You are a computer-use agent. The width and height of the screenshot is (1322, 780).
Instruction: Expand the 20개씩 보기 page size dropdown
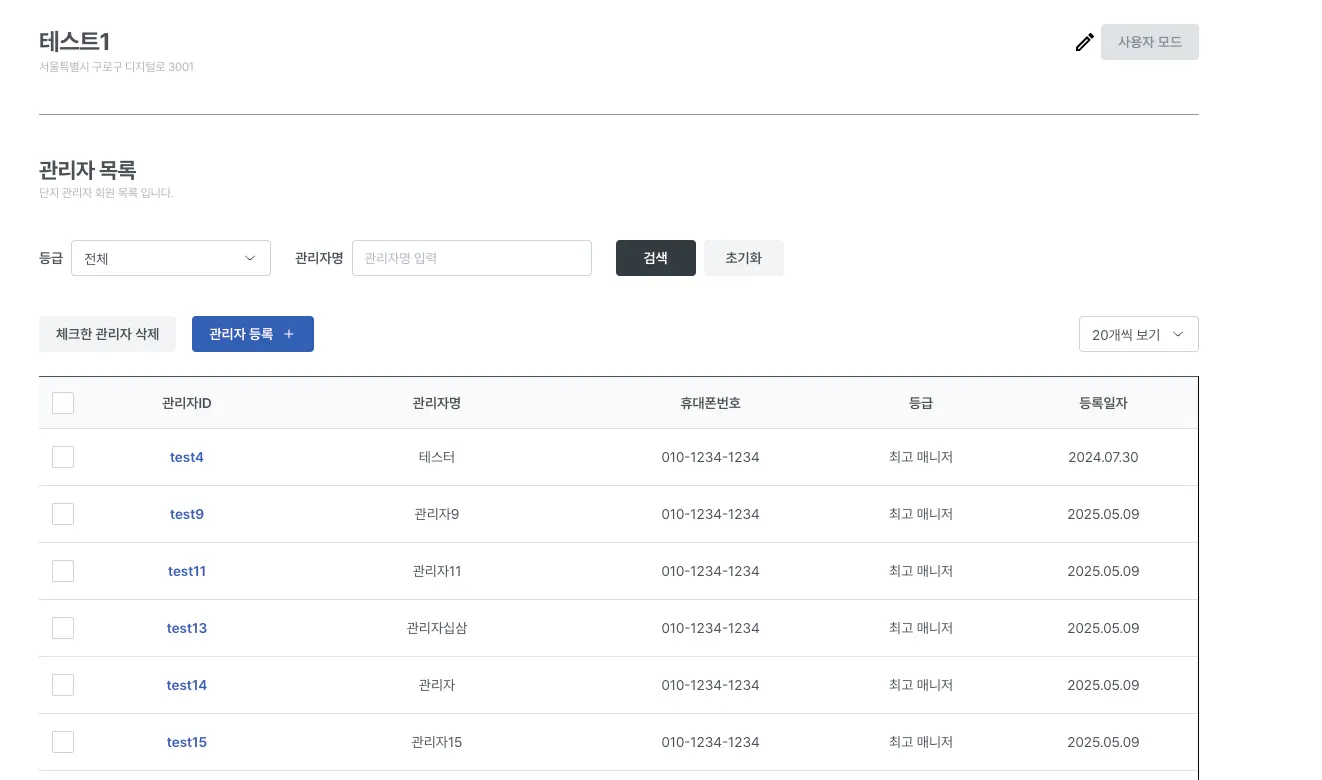coord(1139,335)
